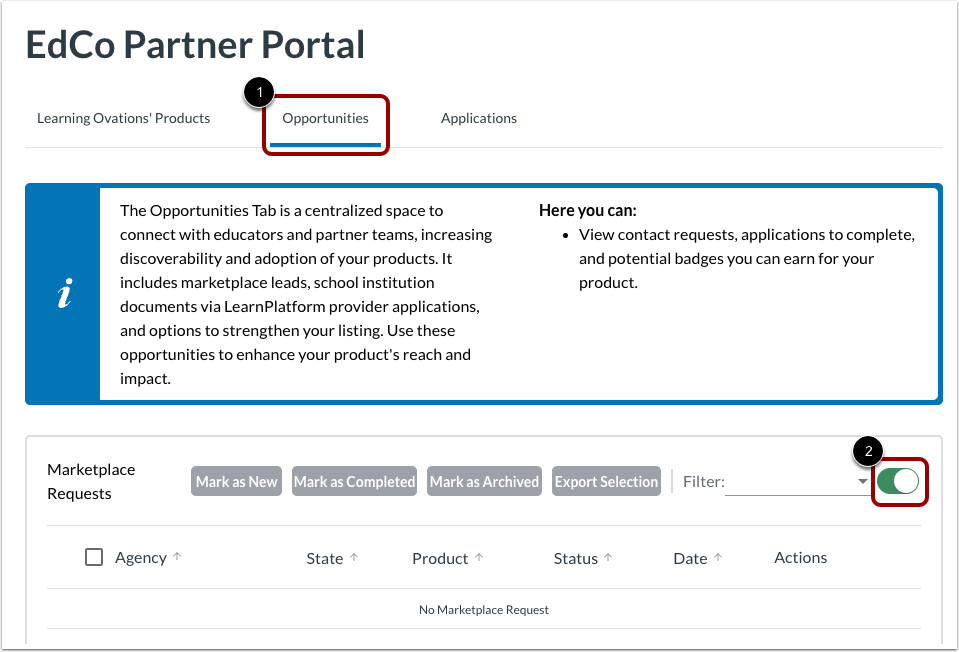Click the Marketplace Requests label
959x652 pixels.
[x=91, y=481]
